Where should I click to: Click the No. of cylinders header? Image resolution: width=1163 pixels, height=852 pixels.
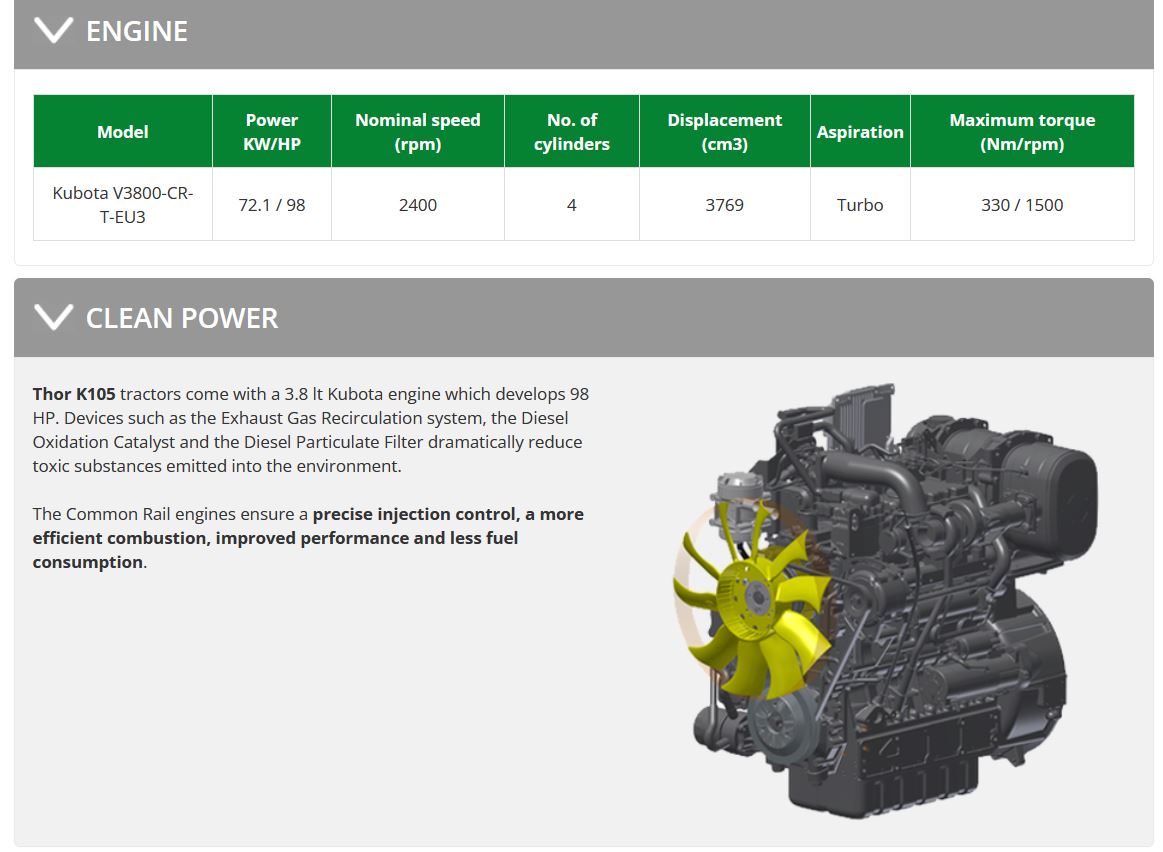click(572, 132)
